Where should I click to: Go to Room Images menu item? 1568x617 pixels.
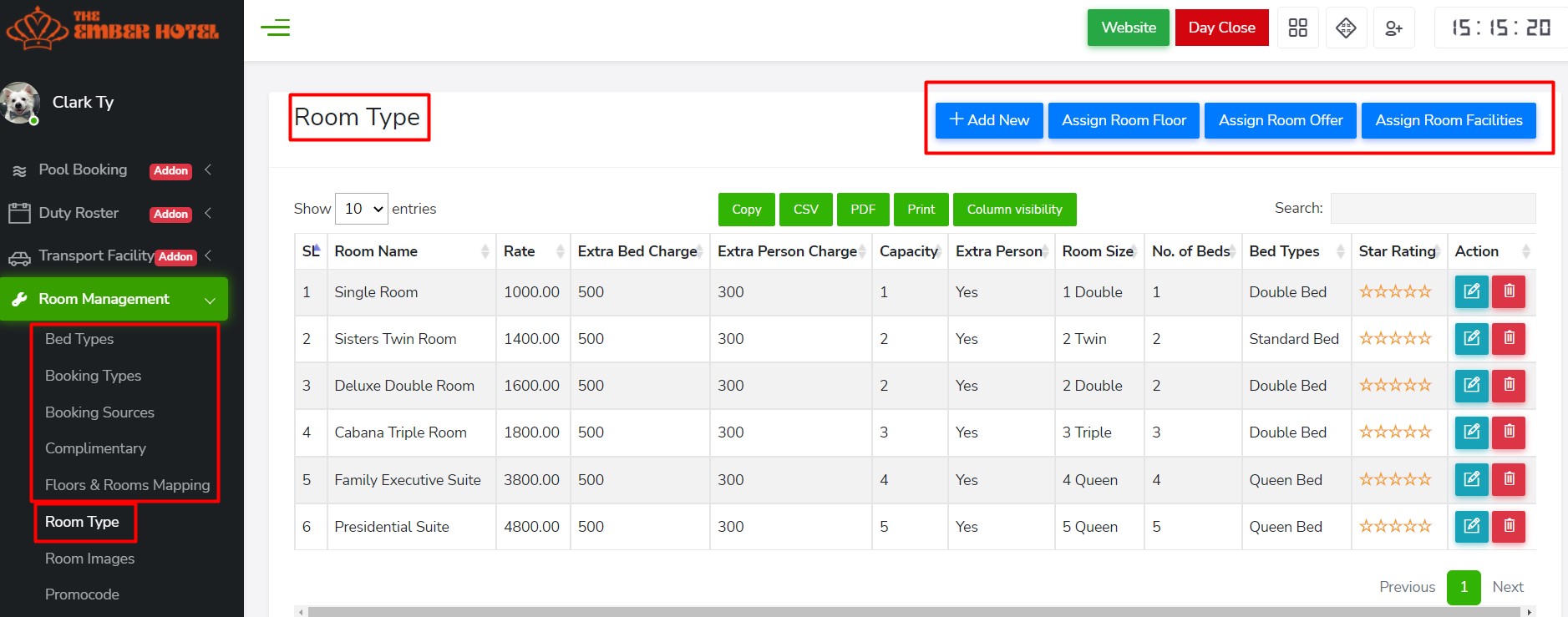pyautogui.click(x=89, y=559)
